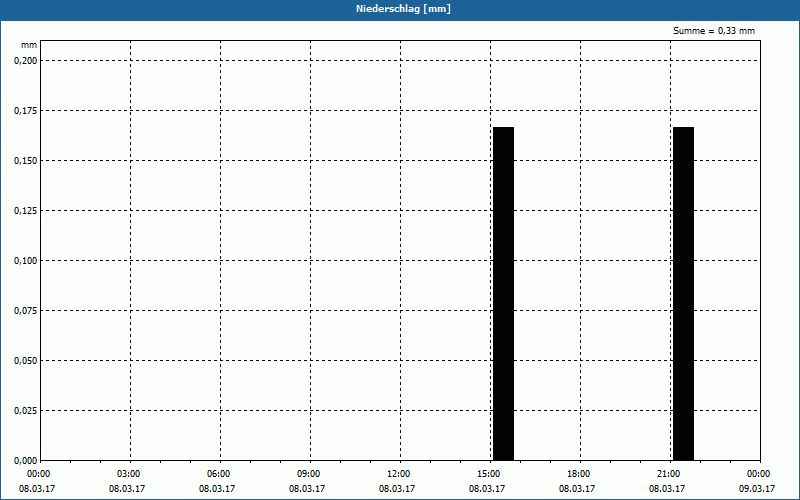Click the 18:00 time axis label
This screenshot has width=800, height=500.
(x=579, y=474)
